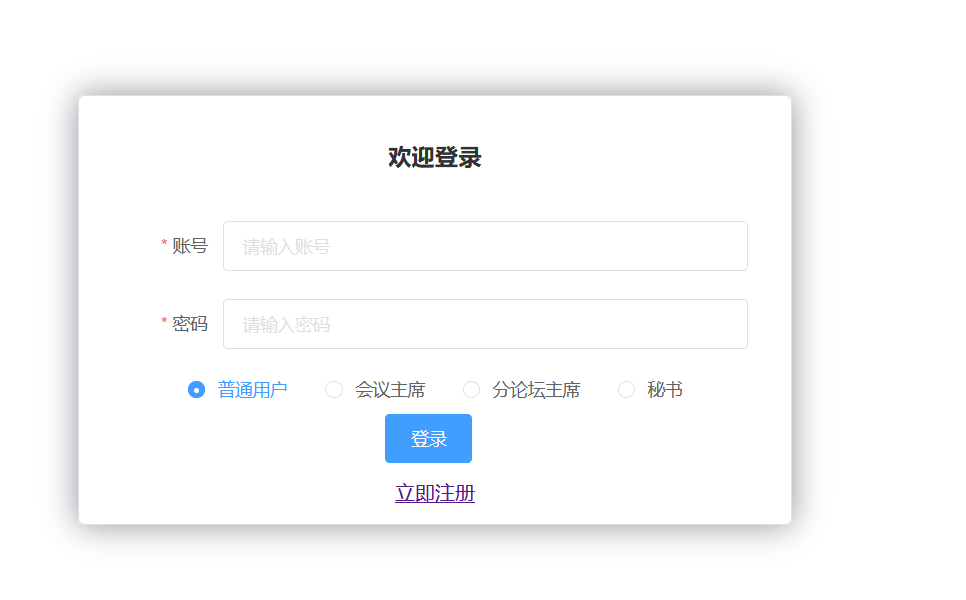Click the red asterisk beside 账号
This screenshot has width=966, height=600.
click(164, 243)
